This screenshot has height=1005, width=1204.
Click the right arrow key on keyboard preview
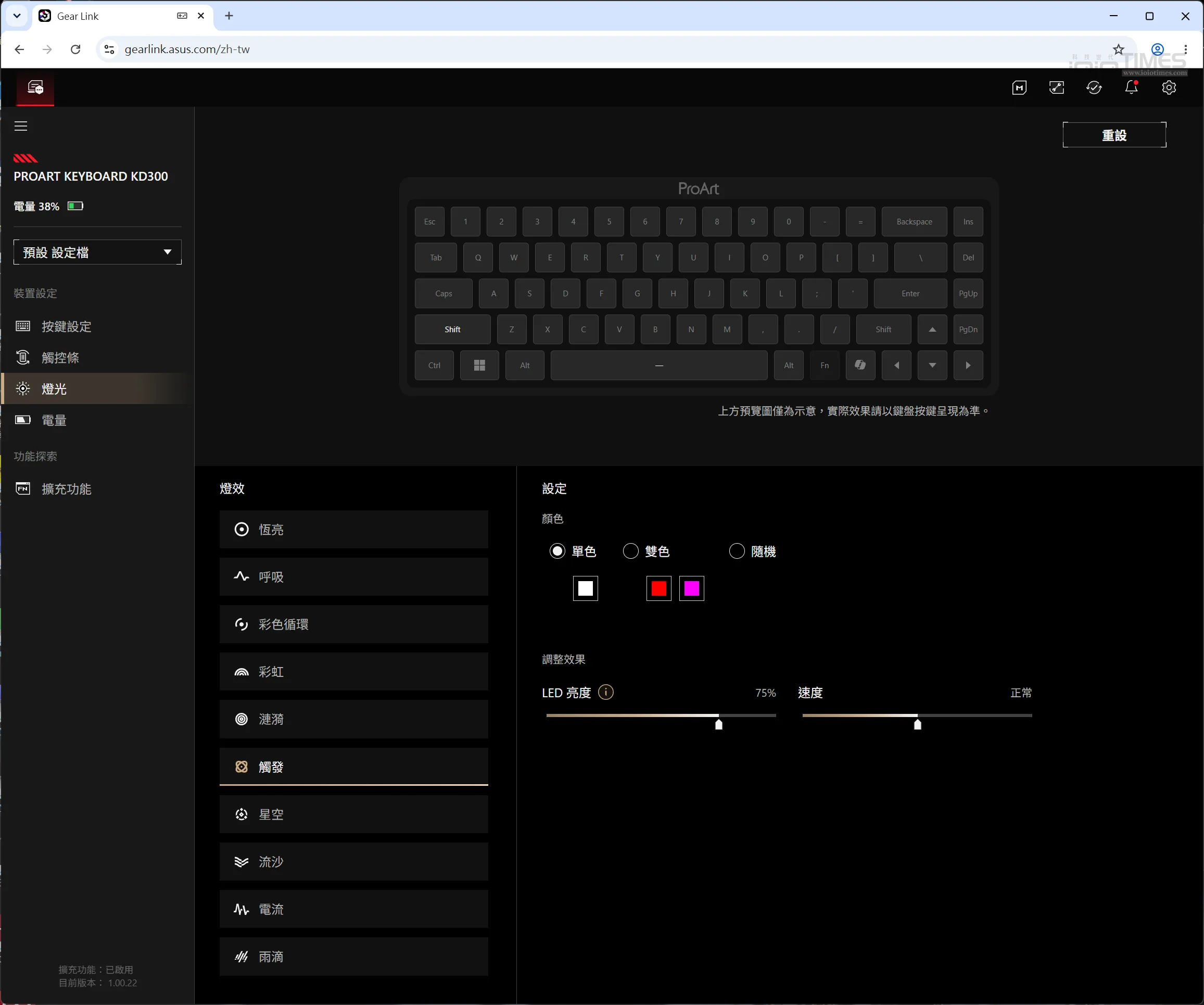coord(968,366)
